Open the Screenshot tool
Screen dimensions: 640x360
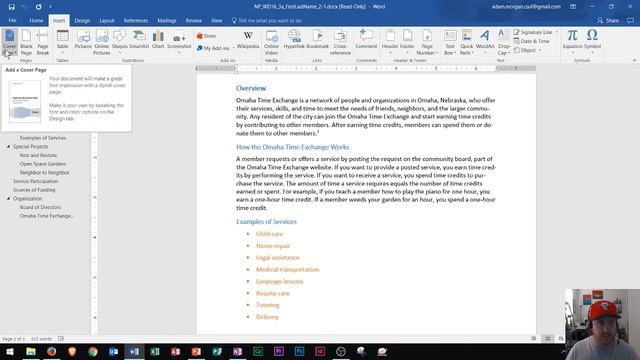179,42
